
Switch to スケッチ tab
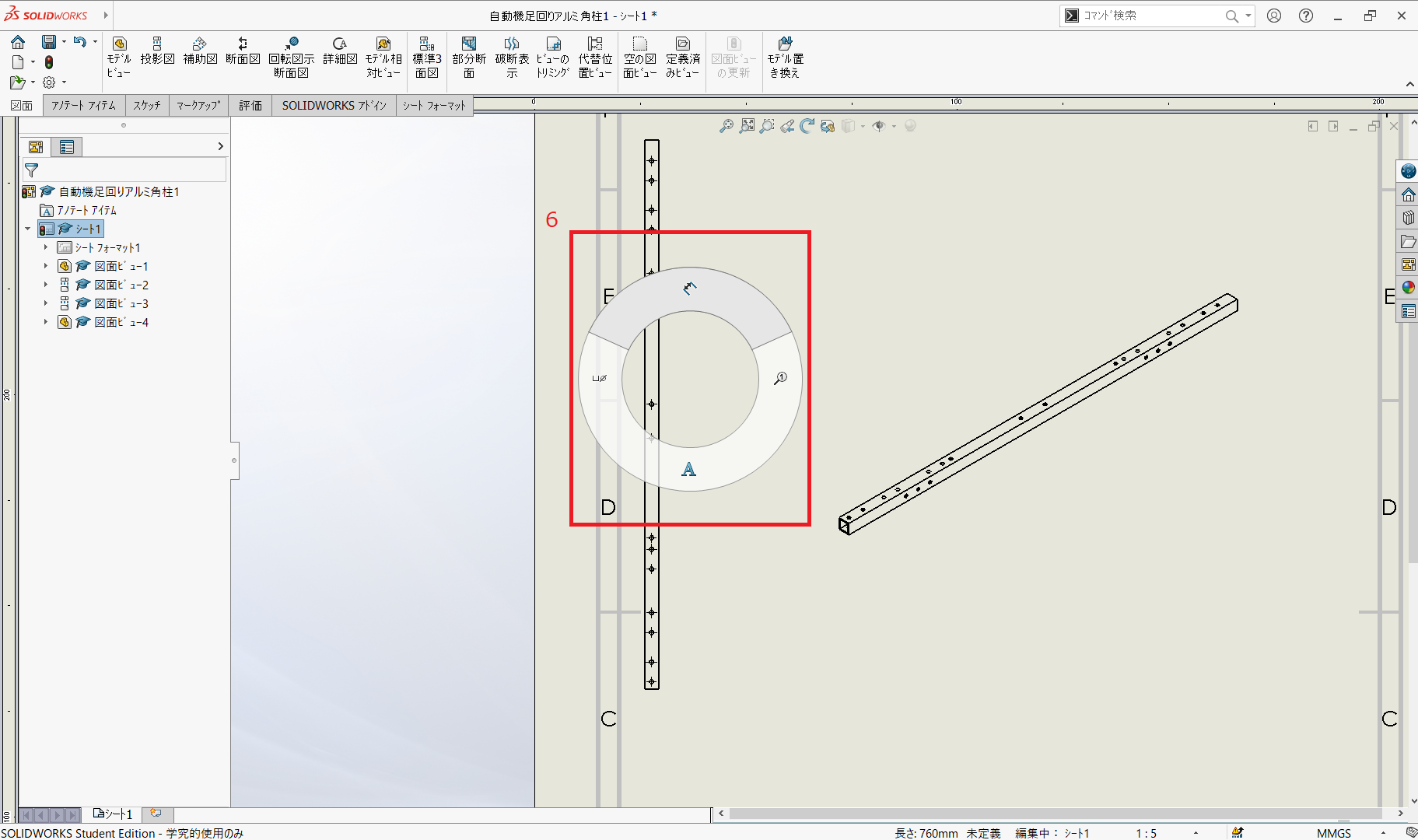[147, 106]
